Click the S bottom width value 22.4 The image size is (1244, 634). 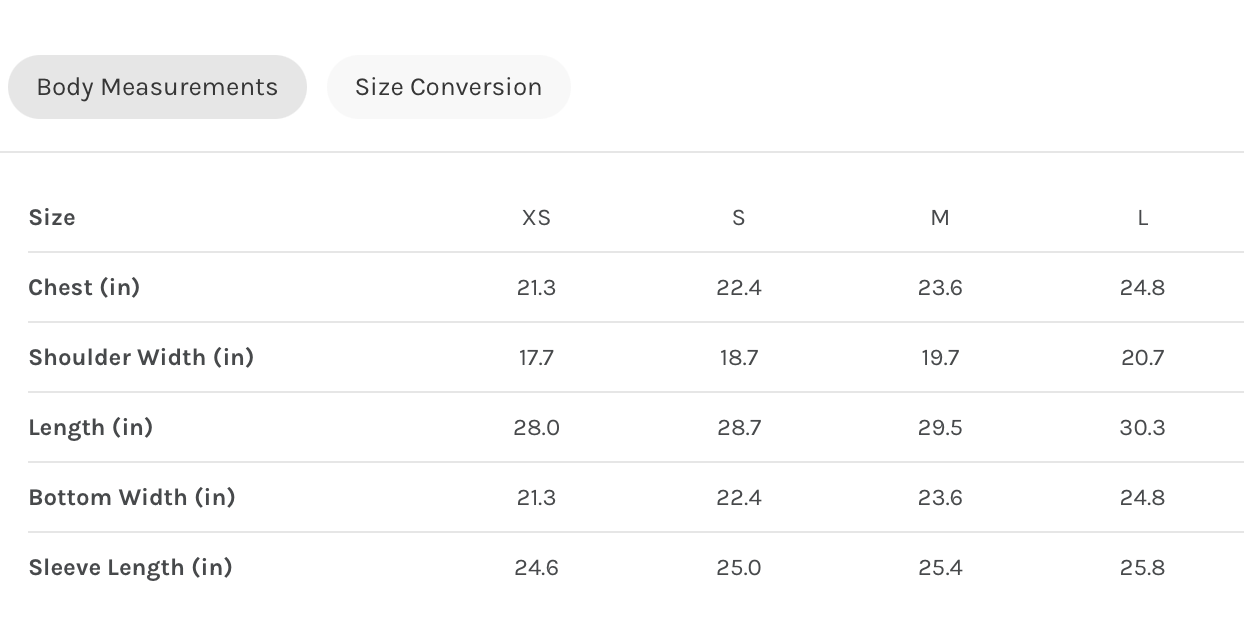pos(739,498)
